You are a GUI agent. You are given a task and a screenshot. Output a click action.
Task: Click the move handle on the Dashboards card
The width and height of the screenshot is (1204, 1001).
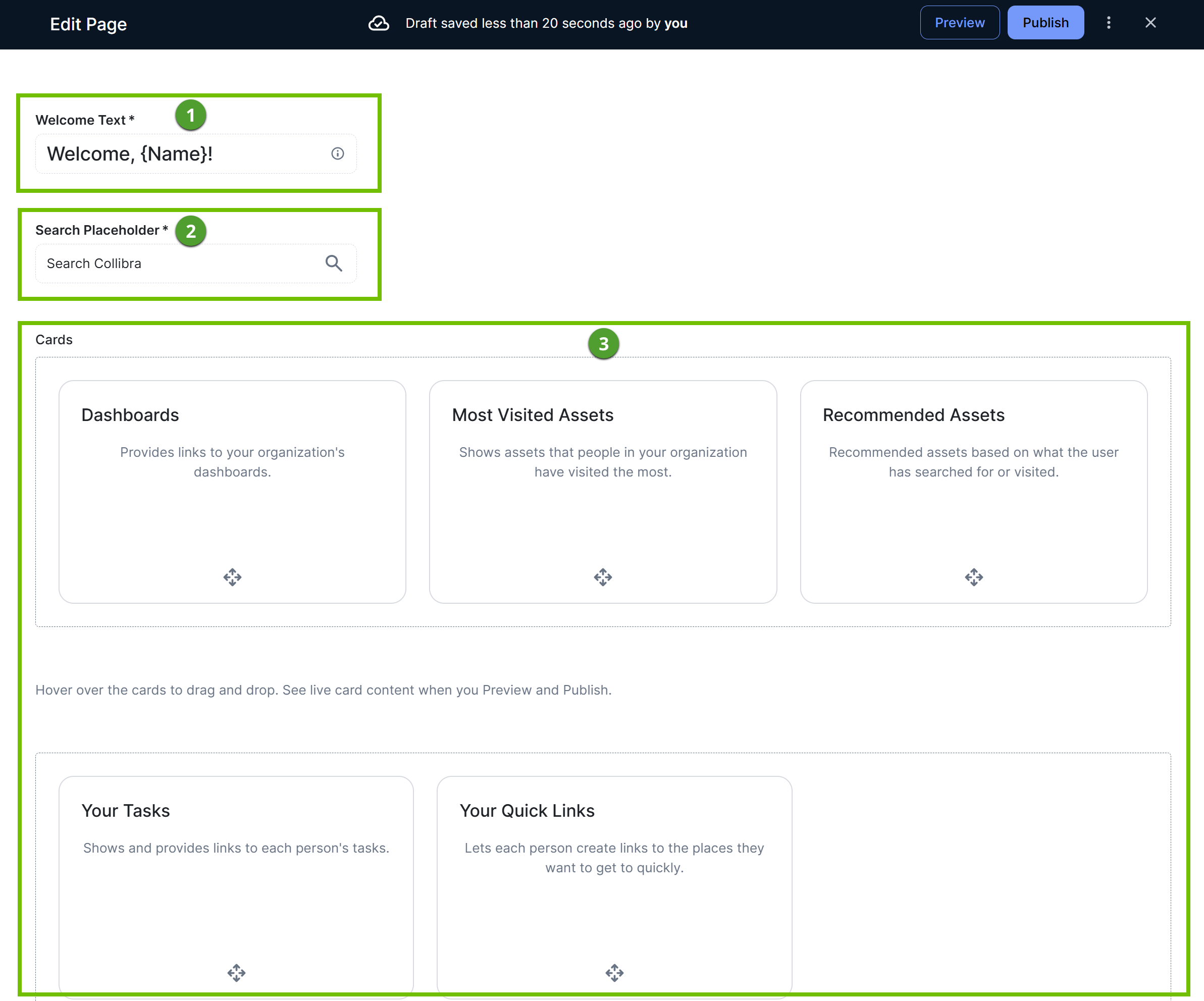(x=232, y=577)
